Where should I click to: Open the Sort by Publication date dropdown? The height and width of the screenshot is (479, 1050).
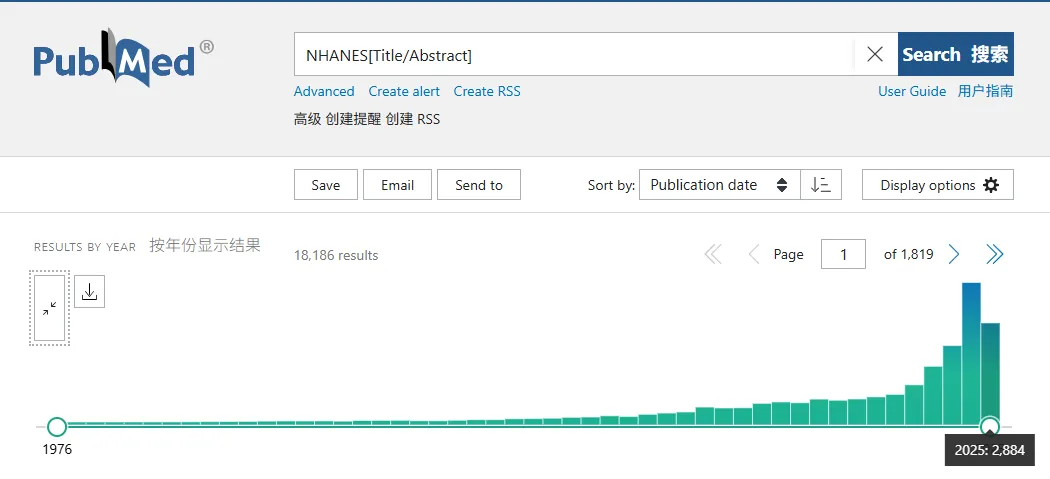pos(720,185)
